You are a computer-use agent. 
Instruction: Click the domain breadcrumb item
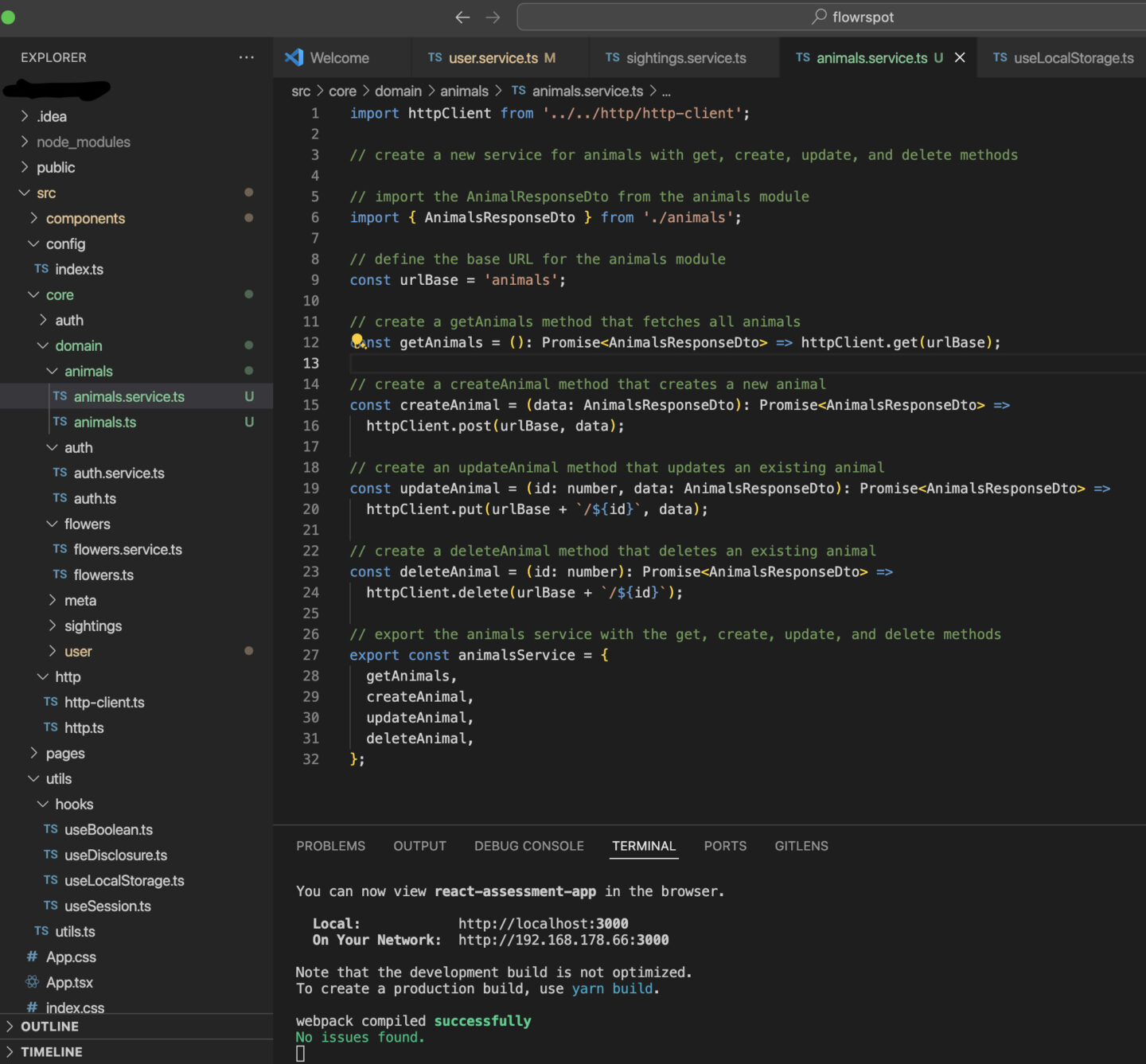(x=398, y=91)
